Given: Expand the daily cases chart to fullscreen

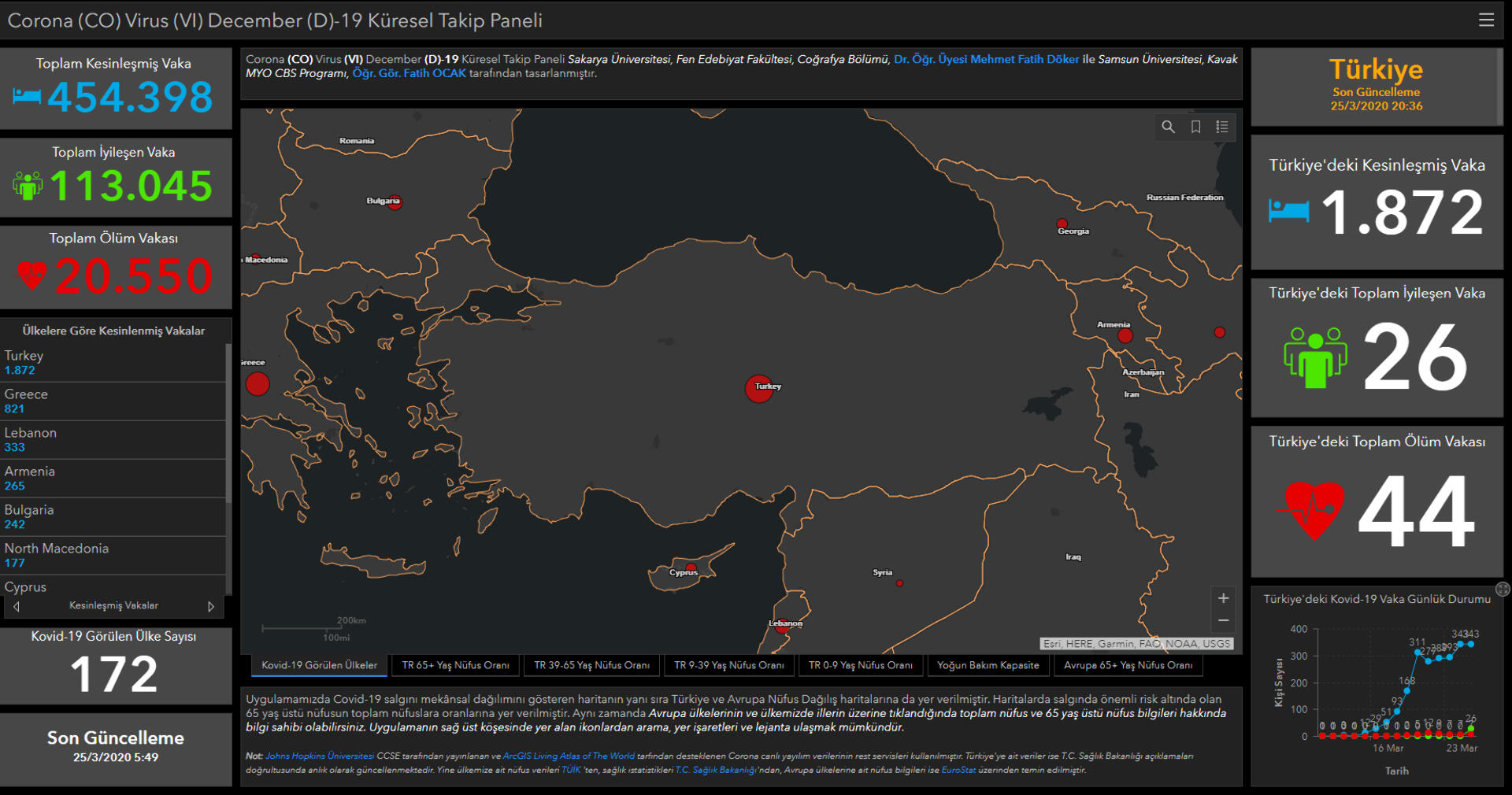Looking at the screenshot, I should click(1503, 589).
